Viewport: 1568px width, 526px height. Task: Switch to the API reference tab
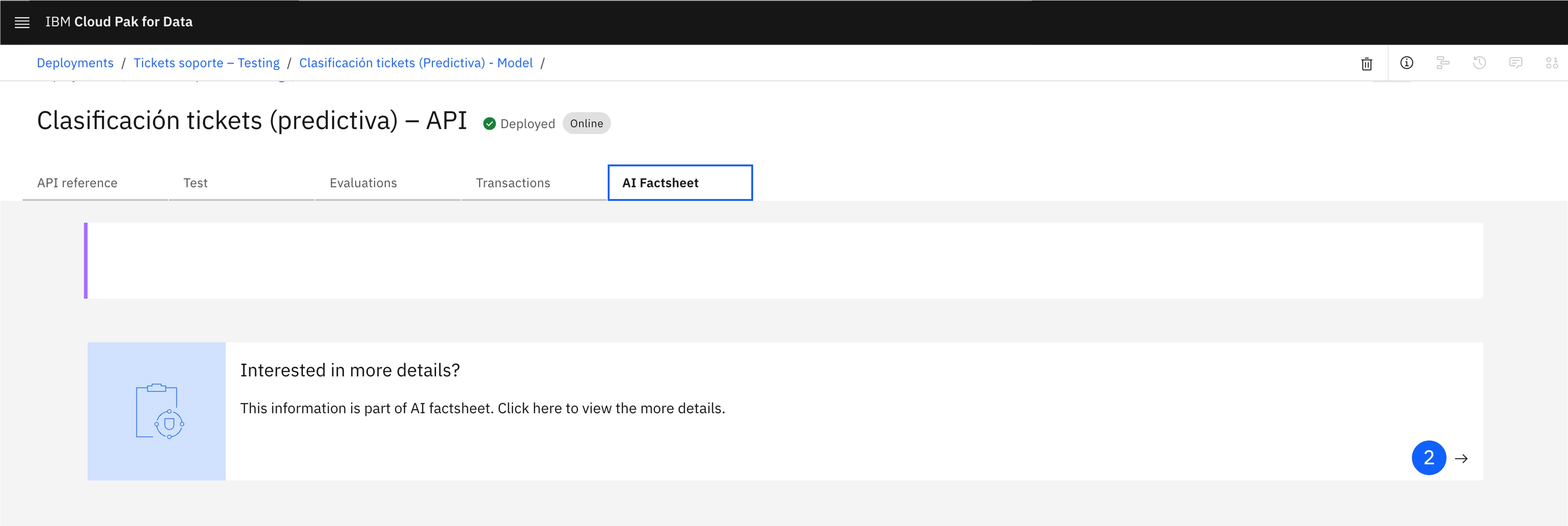[x=95, y=183]
